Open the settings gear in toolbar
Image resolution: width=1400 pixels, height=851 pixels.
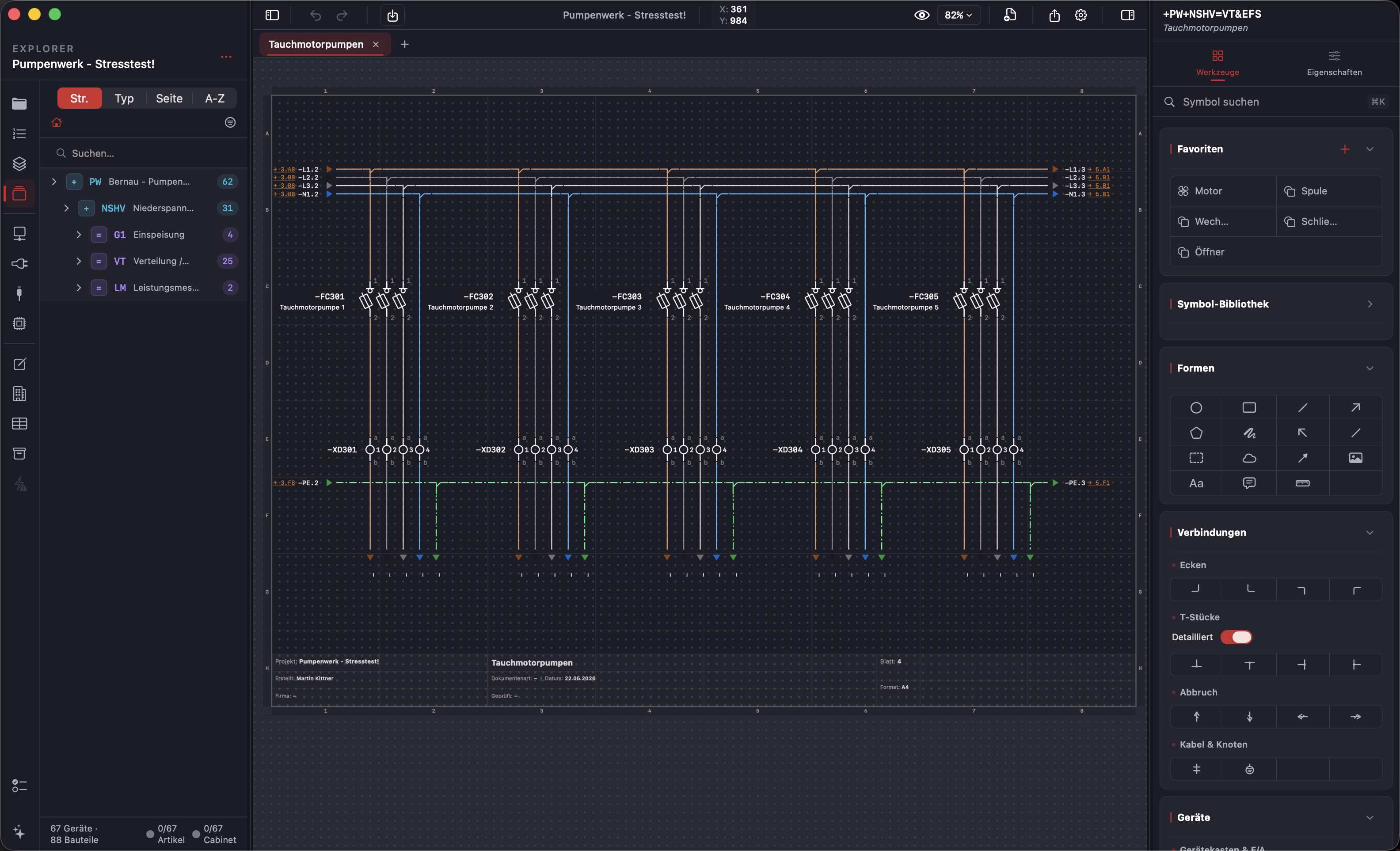click(1080, 15)
